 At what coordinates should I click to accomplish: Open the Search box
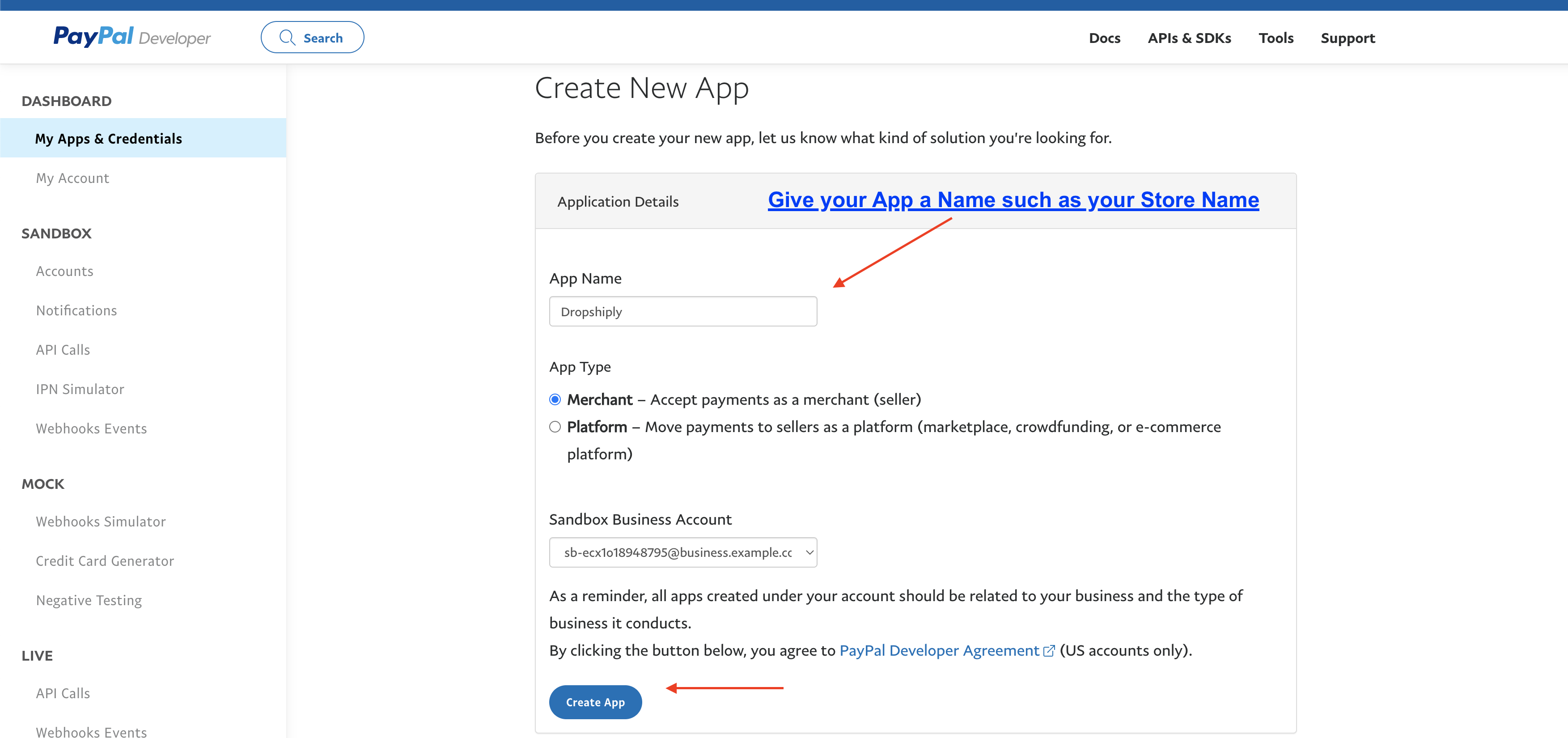pyautogui.click(x=312, y=37)
